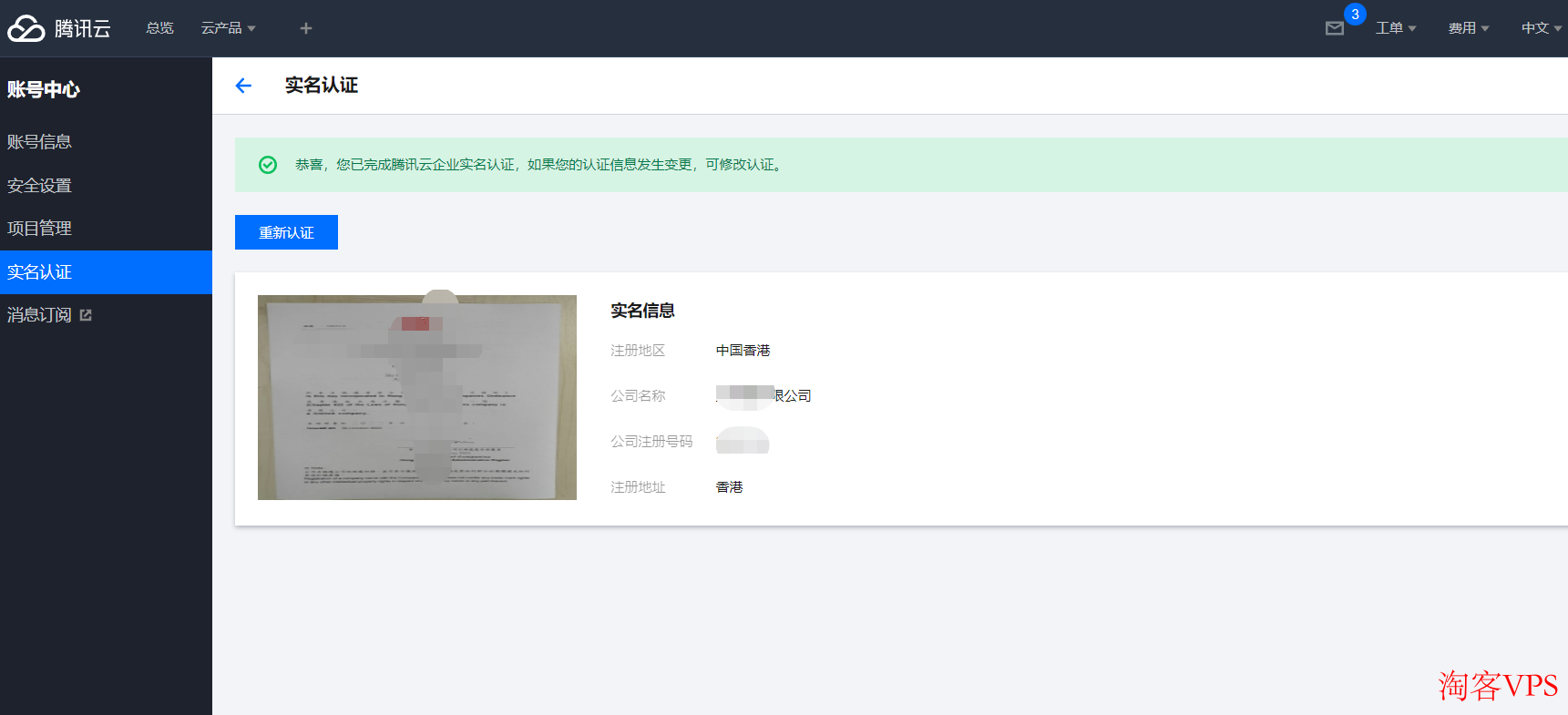Click the plus icon in top bar

coord(306,28)
